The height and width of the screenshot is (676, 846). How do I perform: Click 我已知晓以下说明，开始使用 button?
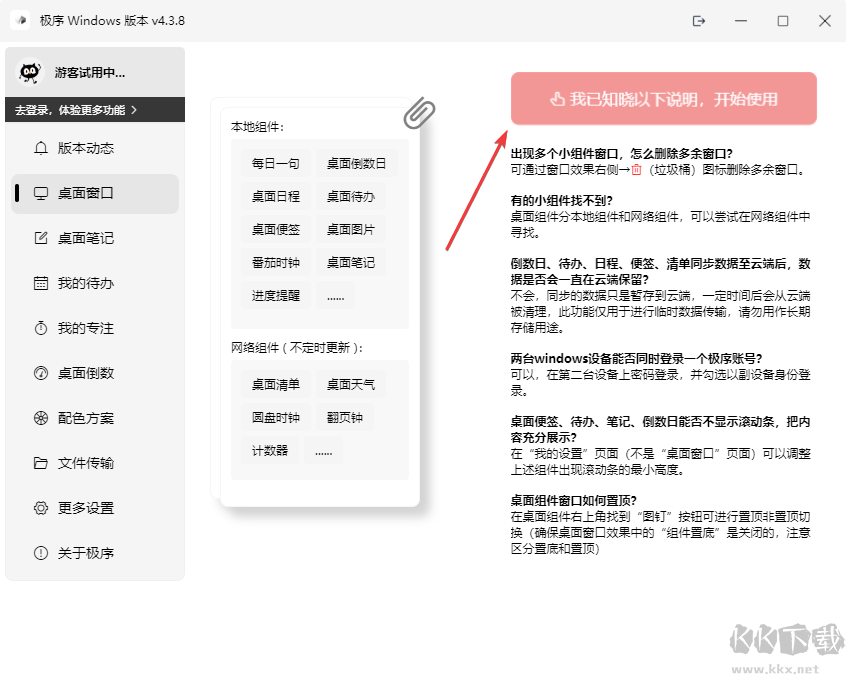click(x=664, y=98)
